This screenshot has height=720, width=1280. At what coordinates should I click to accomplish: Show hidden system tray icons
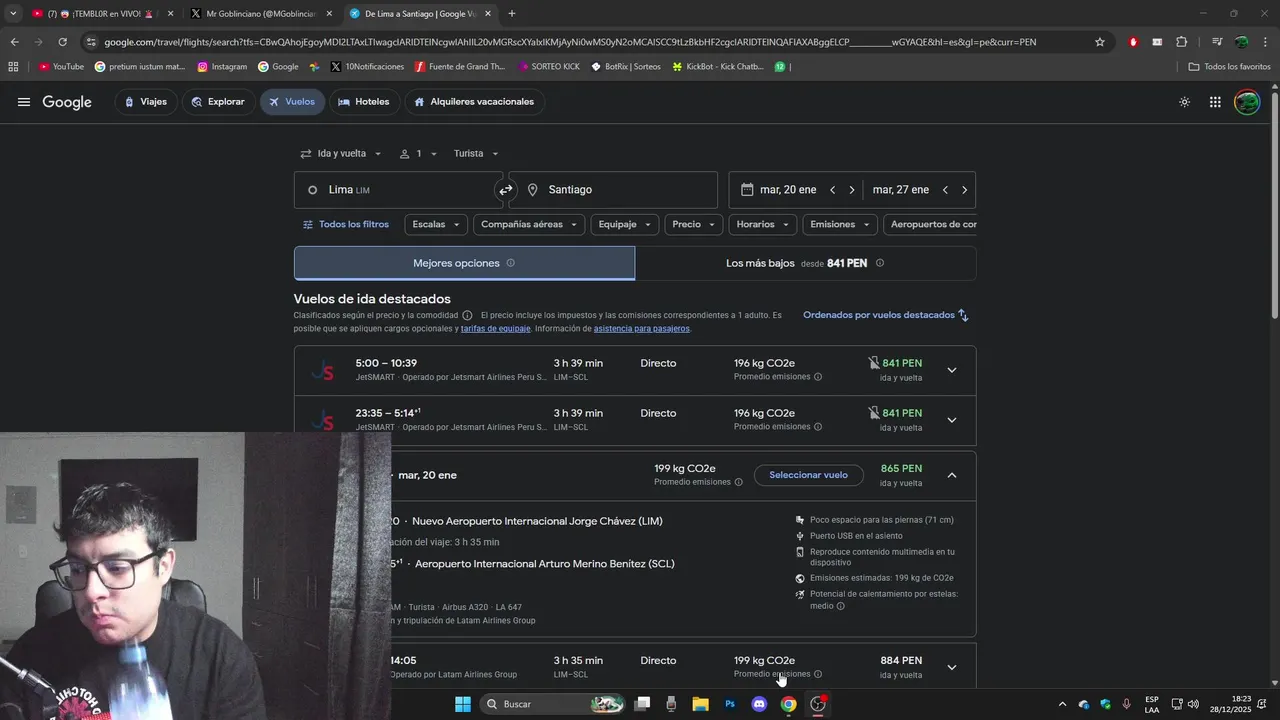point(1063,704)
